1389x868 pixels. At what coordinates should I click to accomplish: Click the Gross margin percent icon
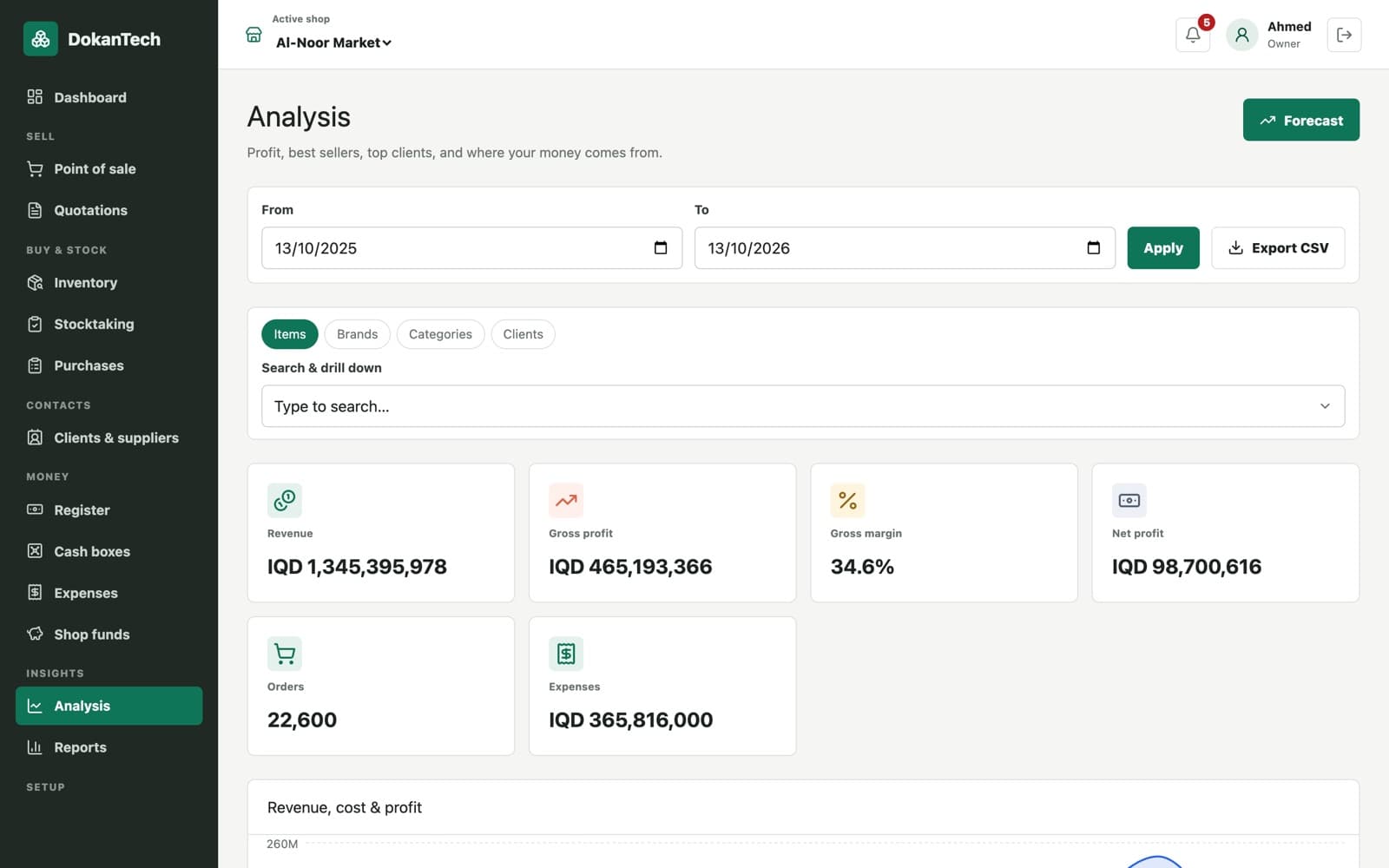coord(847,500)
